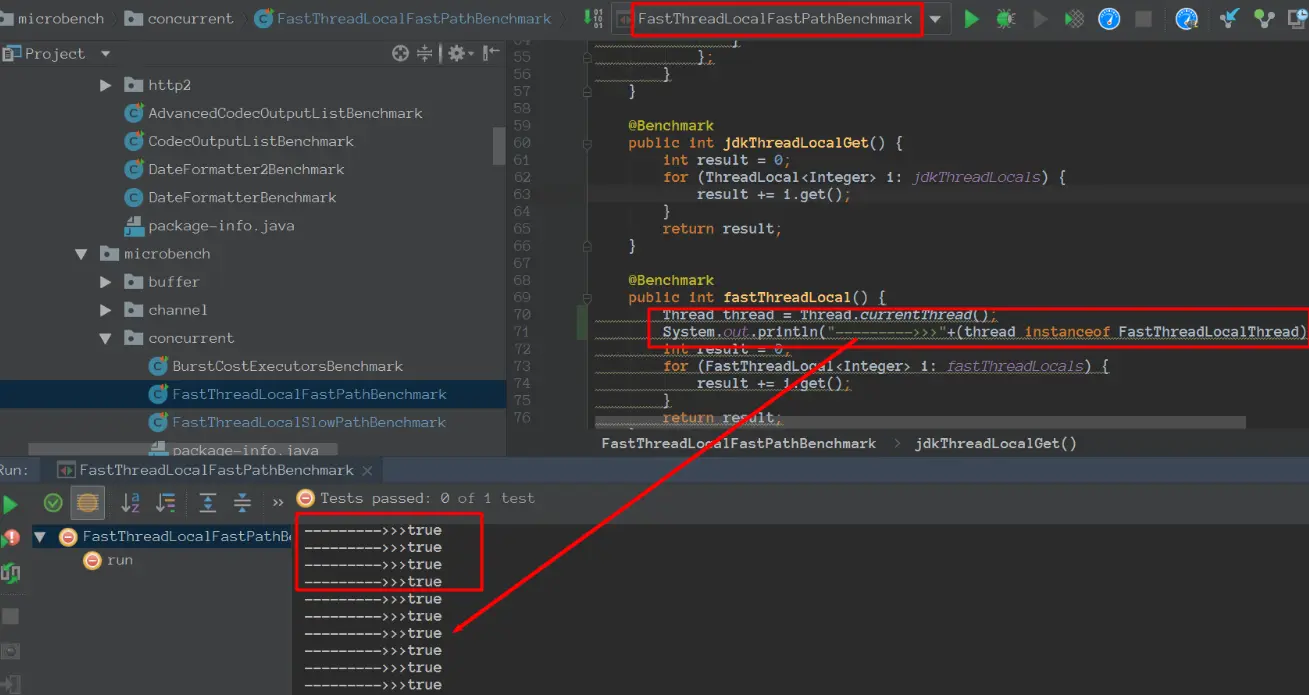Viewport: 1309px width, 695px height.
Task: Rerun failed tests in the Run panel
Action: [x=10, y=537]
